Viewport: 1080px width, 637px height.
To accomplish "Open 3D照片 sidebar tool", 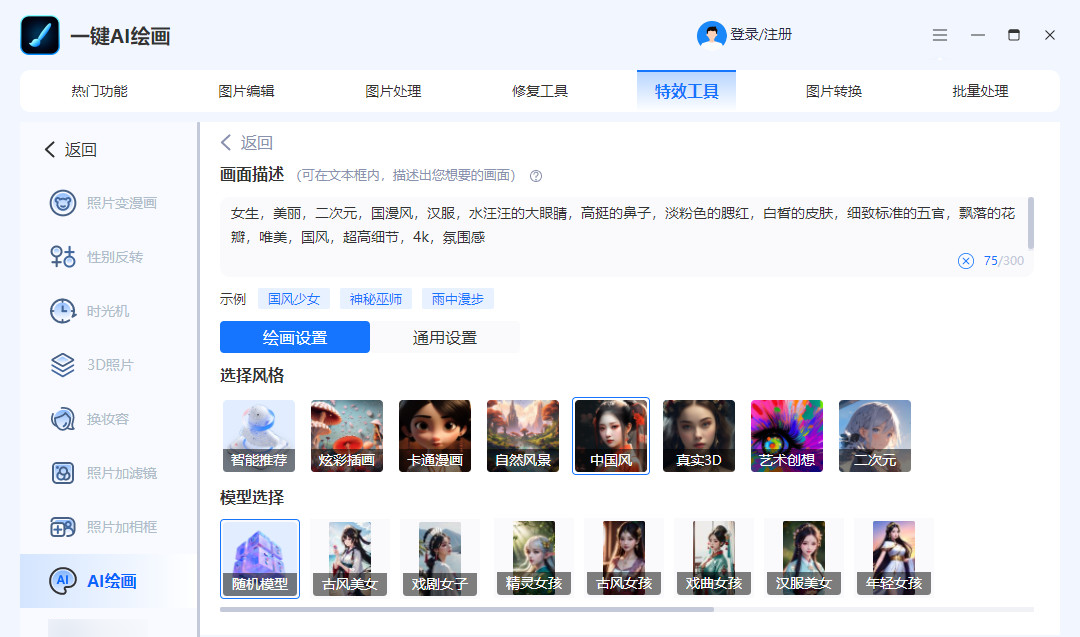I will (x=92, y=365).
